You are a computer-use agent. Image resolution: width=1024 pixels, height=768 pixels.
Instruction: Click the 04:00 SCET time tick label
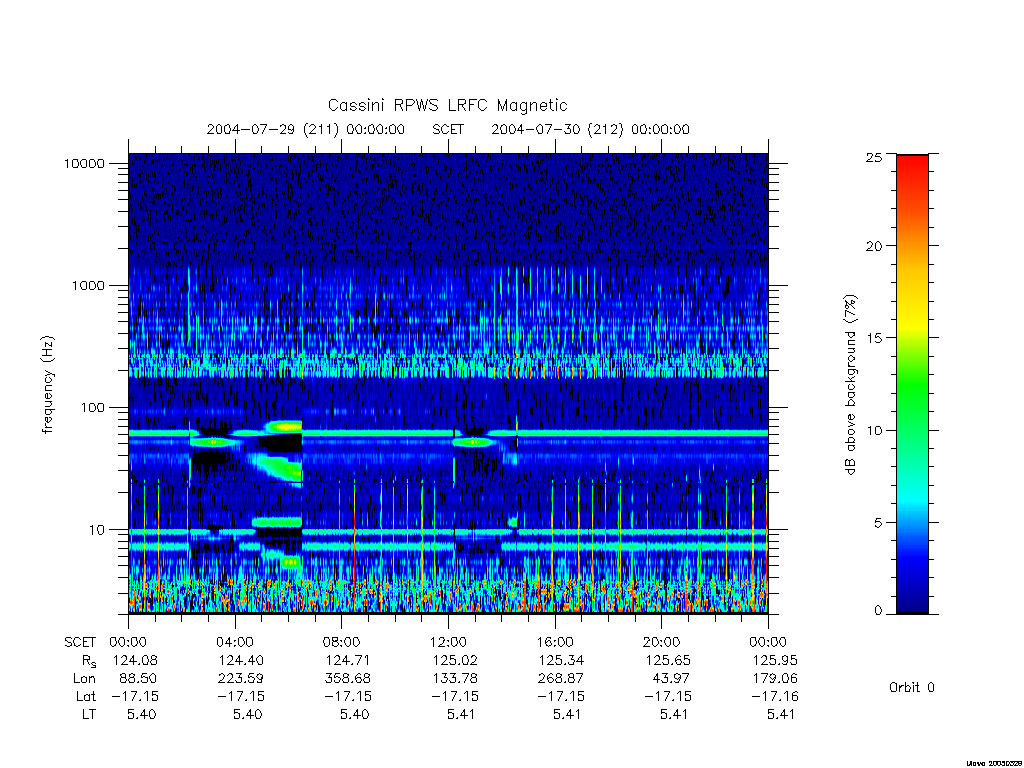pos(235,642)
